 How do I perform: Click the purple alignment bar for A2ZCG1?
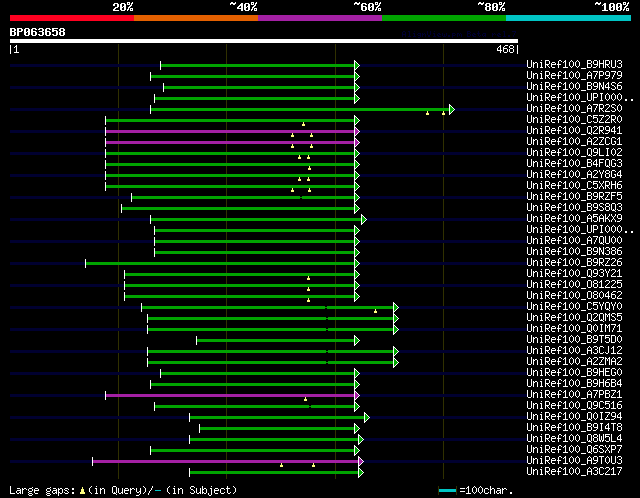pos(230,142)
